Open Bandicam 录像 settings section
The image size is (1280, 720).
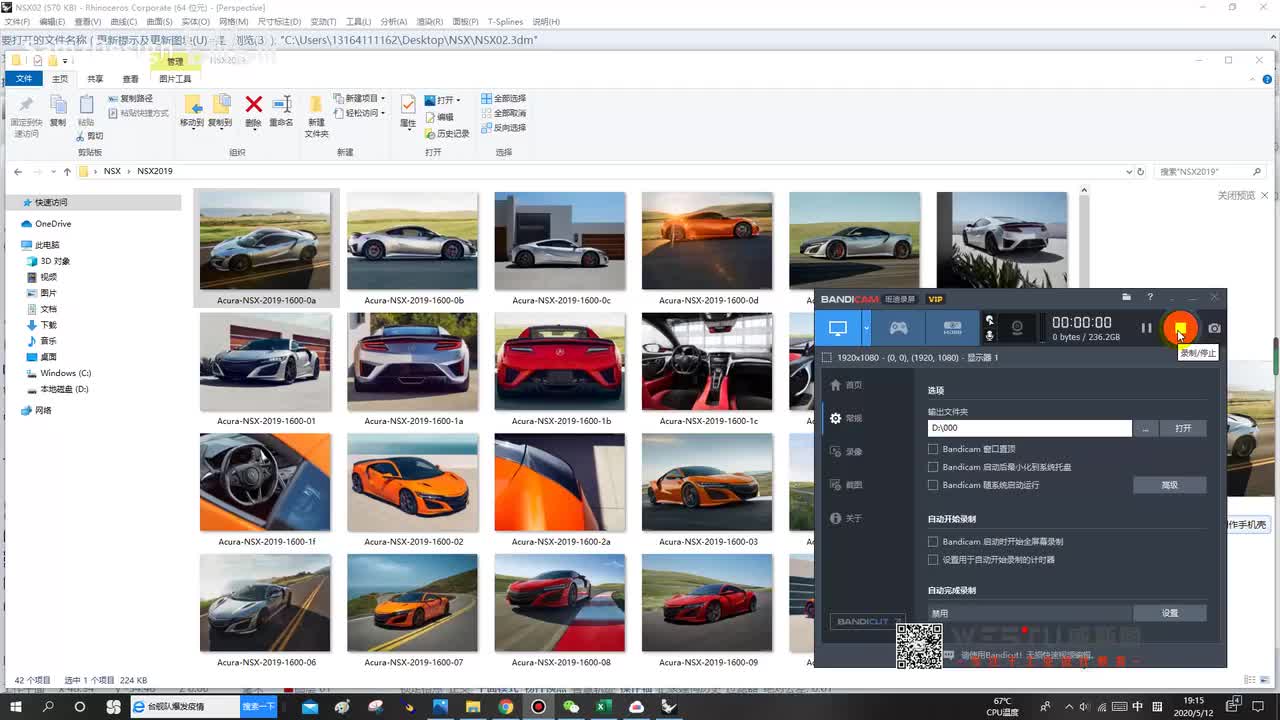pyautogui.click(x=846, y=452)
